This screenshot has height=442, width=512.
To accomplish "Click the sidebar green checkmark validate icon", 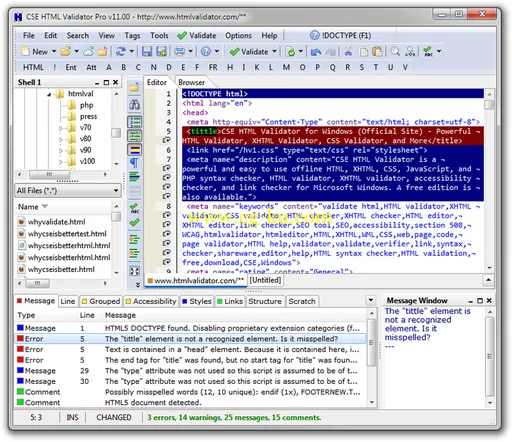I will 134,222.
